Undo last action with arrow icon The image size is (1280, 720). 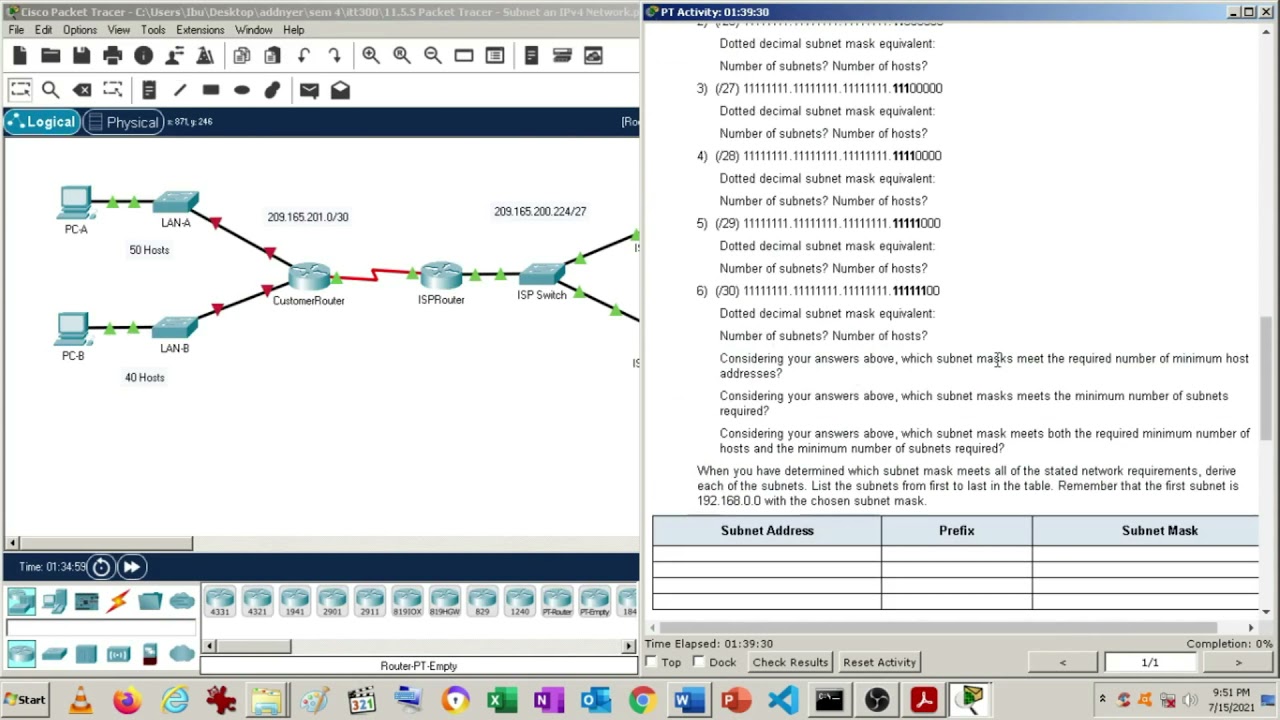pos(304,56)
